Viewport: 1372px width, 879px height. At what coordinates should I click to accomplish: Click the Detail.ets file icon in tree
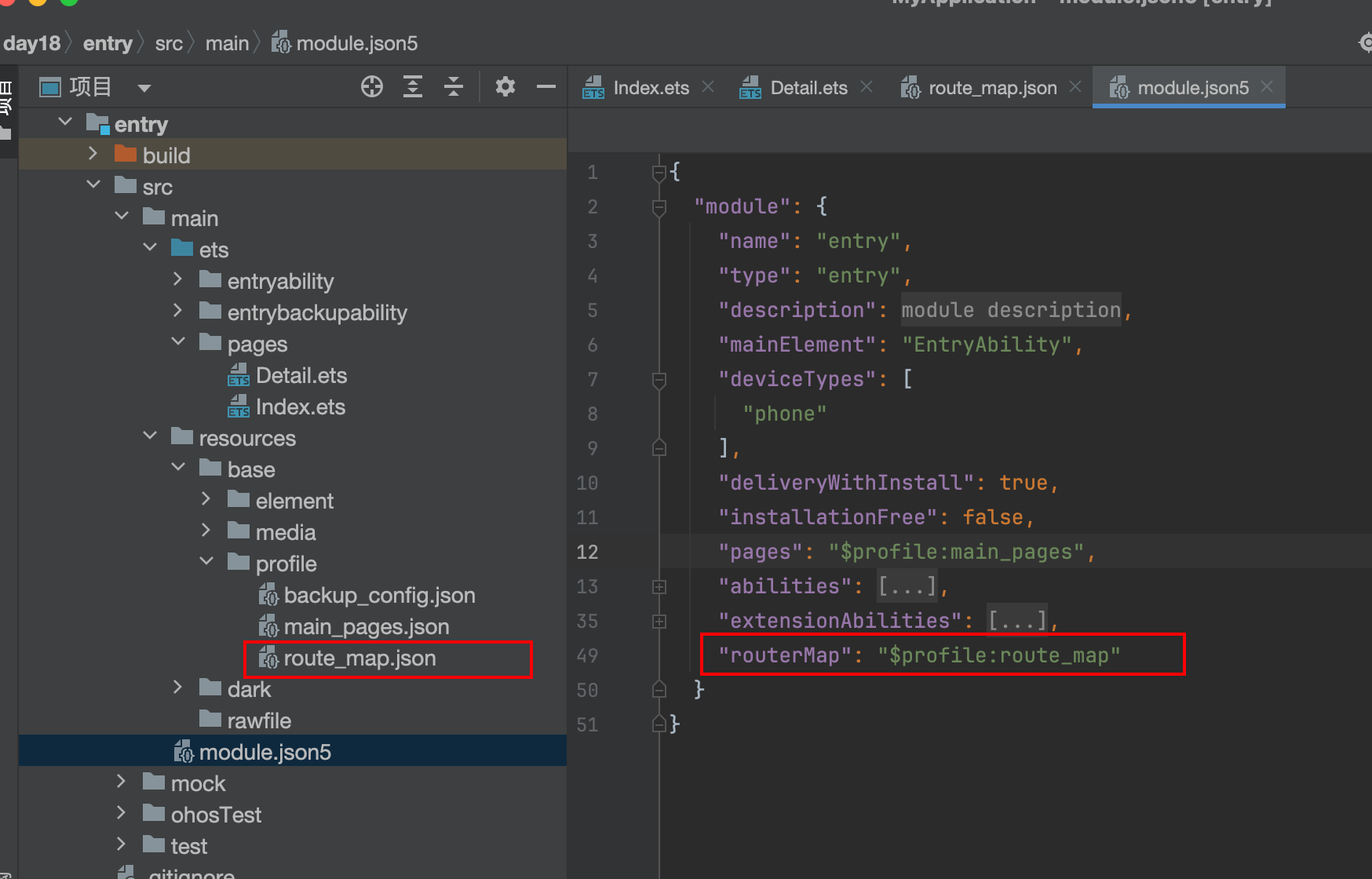pyautogui.click(x=239, y=375)
